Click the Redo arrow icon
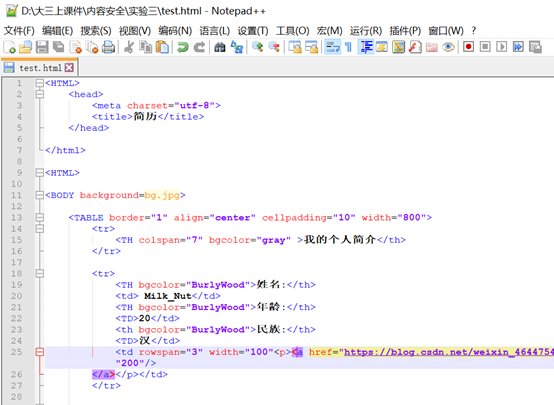Viewport: 554px width, 405px height. click(199, 47)
